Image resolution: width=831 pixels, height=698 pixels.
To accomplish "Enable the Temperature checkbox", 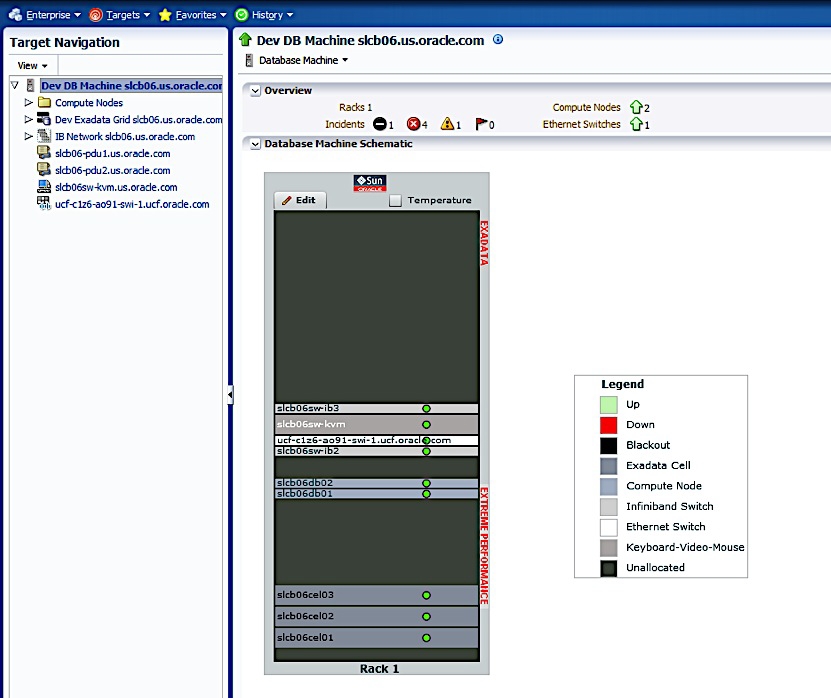I will pyautogui.click(x=395, y=200).
